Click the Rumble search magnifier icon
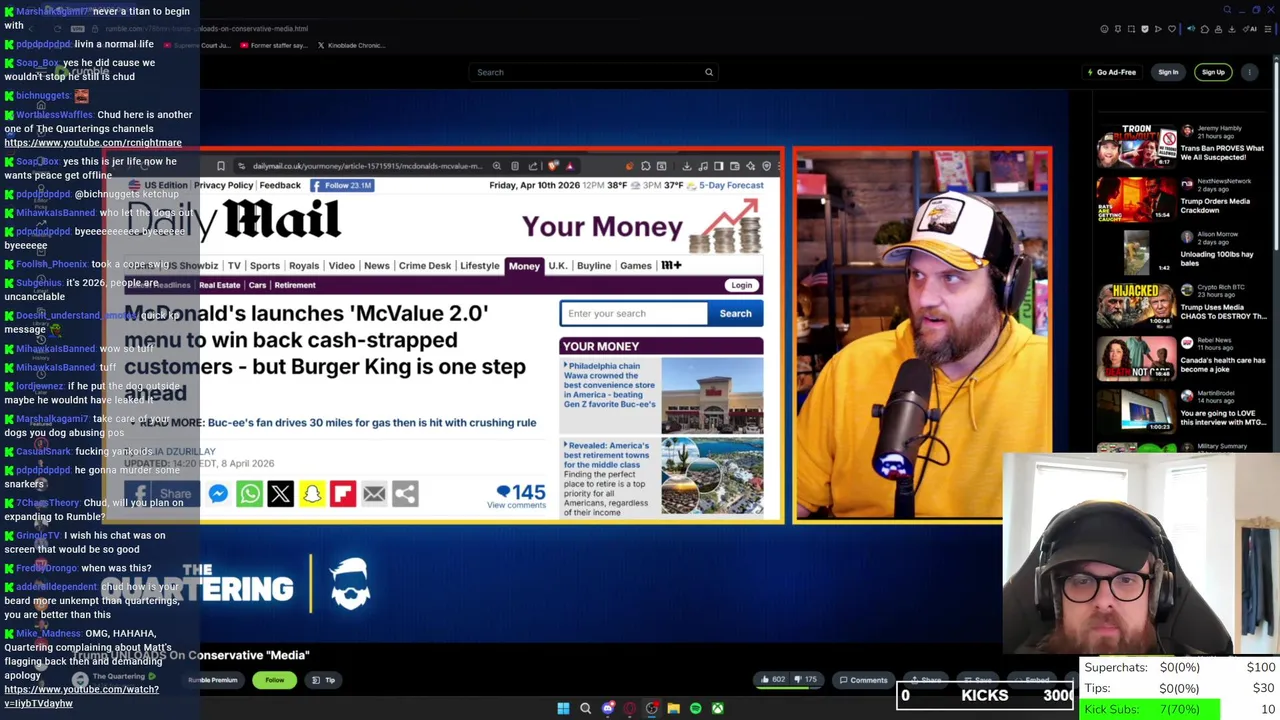 coord(709,72)
